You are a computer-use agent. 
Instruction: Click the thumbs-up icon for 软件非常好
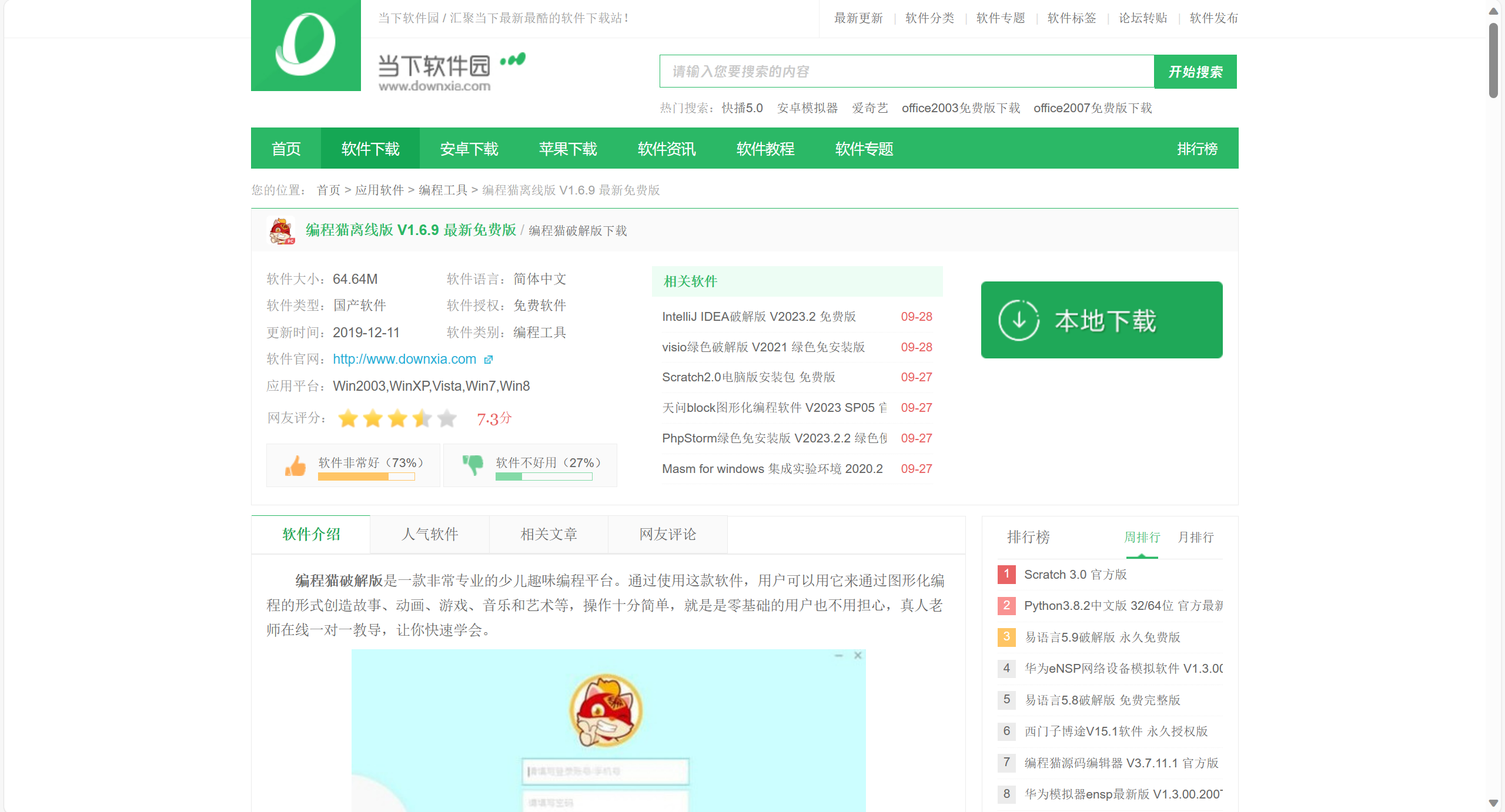295,466
